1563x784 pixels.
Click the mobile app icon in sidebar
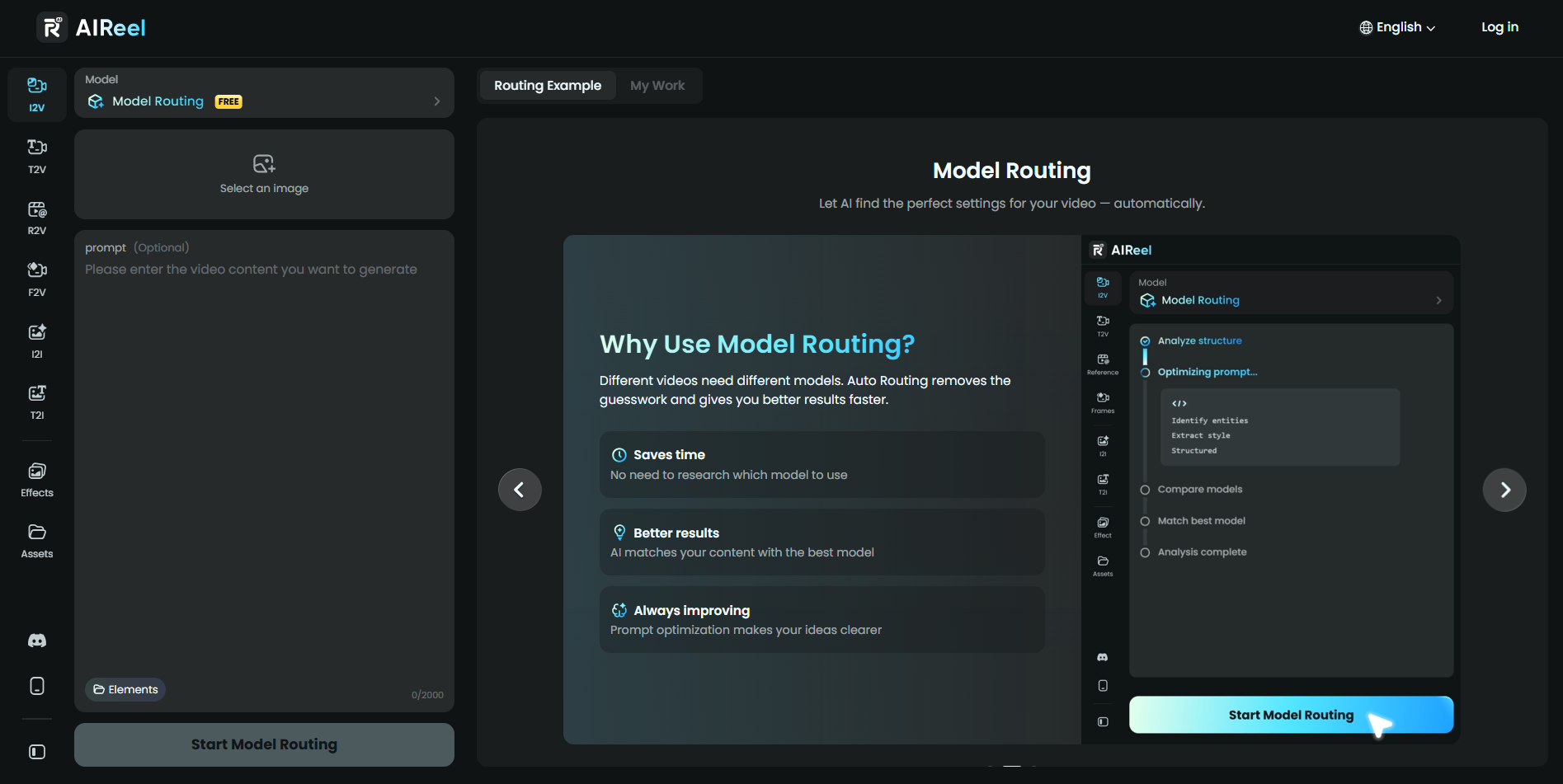37,686
